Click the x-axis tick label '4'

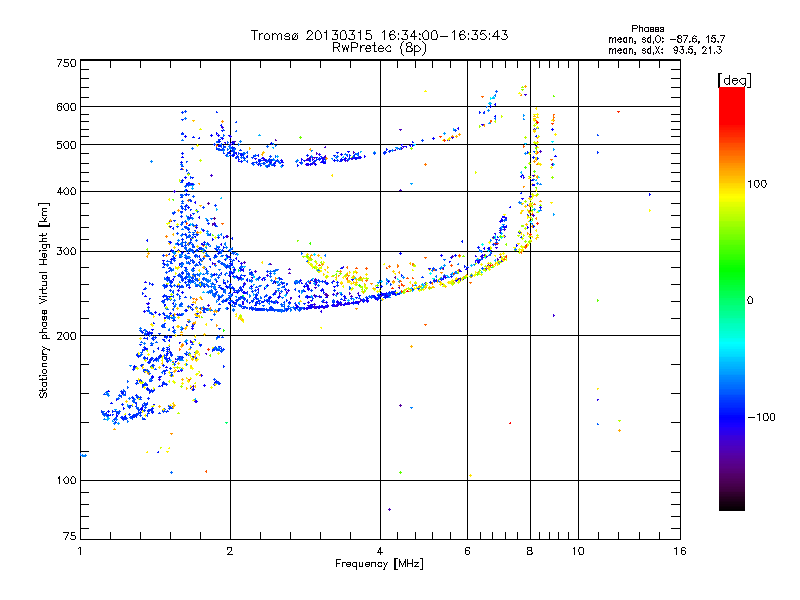(x=380, y=551)
